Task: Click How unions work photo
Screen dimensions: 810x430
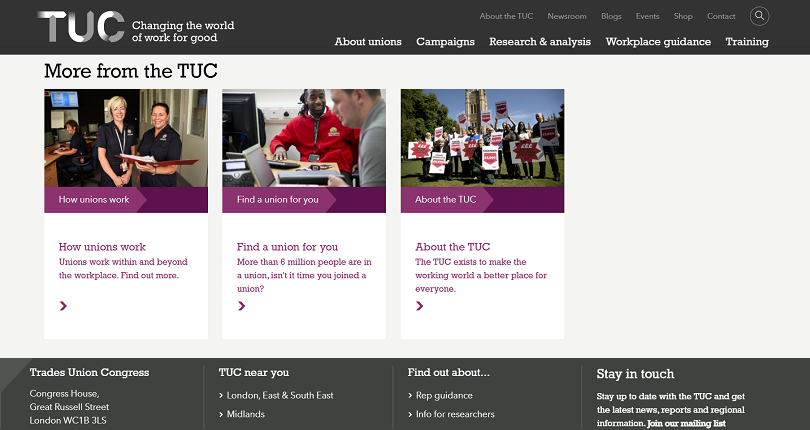Action: 126,138
